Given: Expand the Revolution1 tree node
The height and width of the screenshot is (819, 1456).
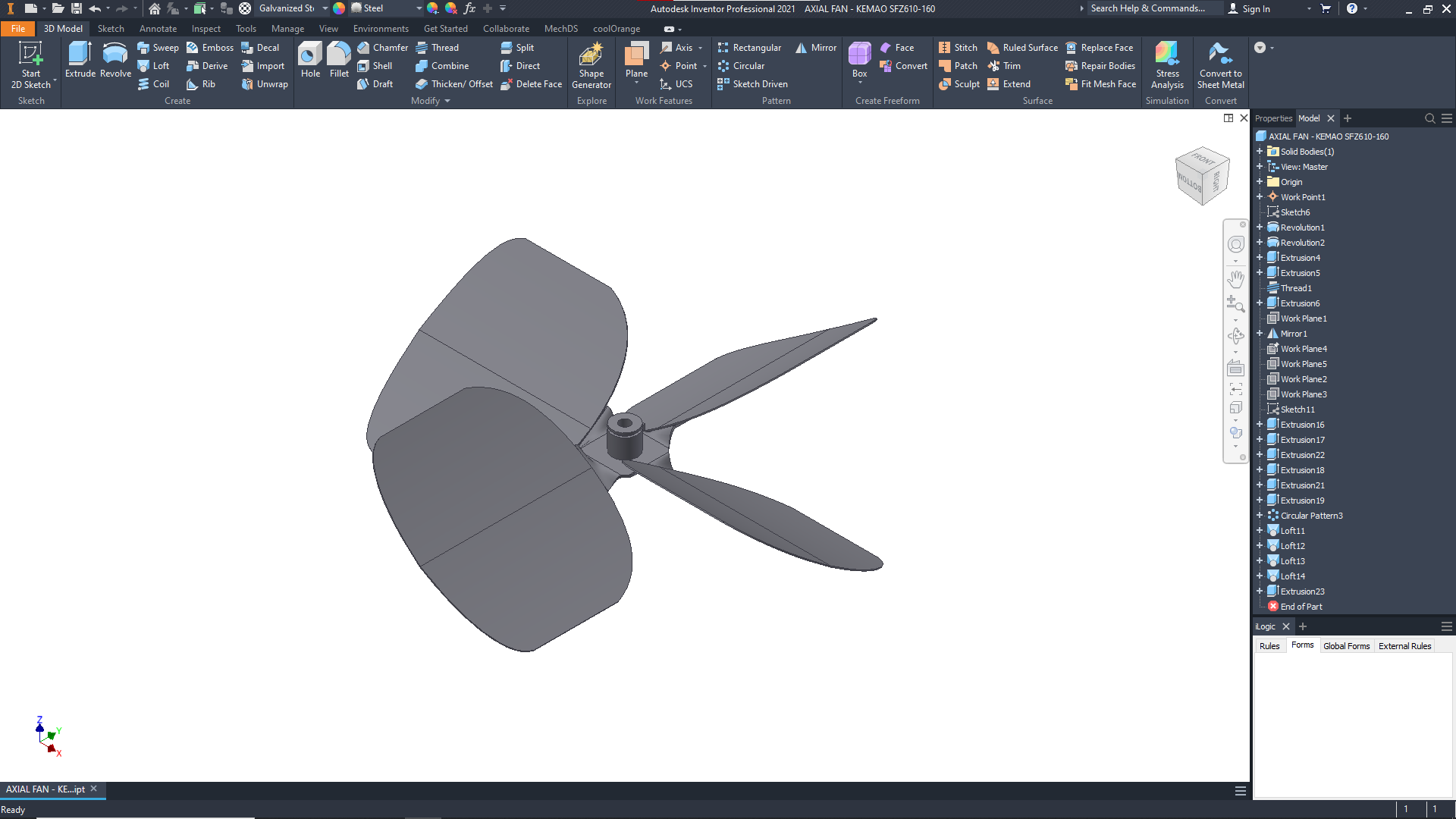Looking at the screenshot, I should point(1260,227).
